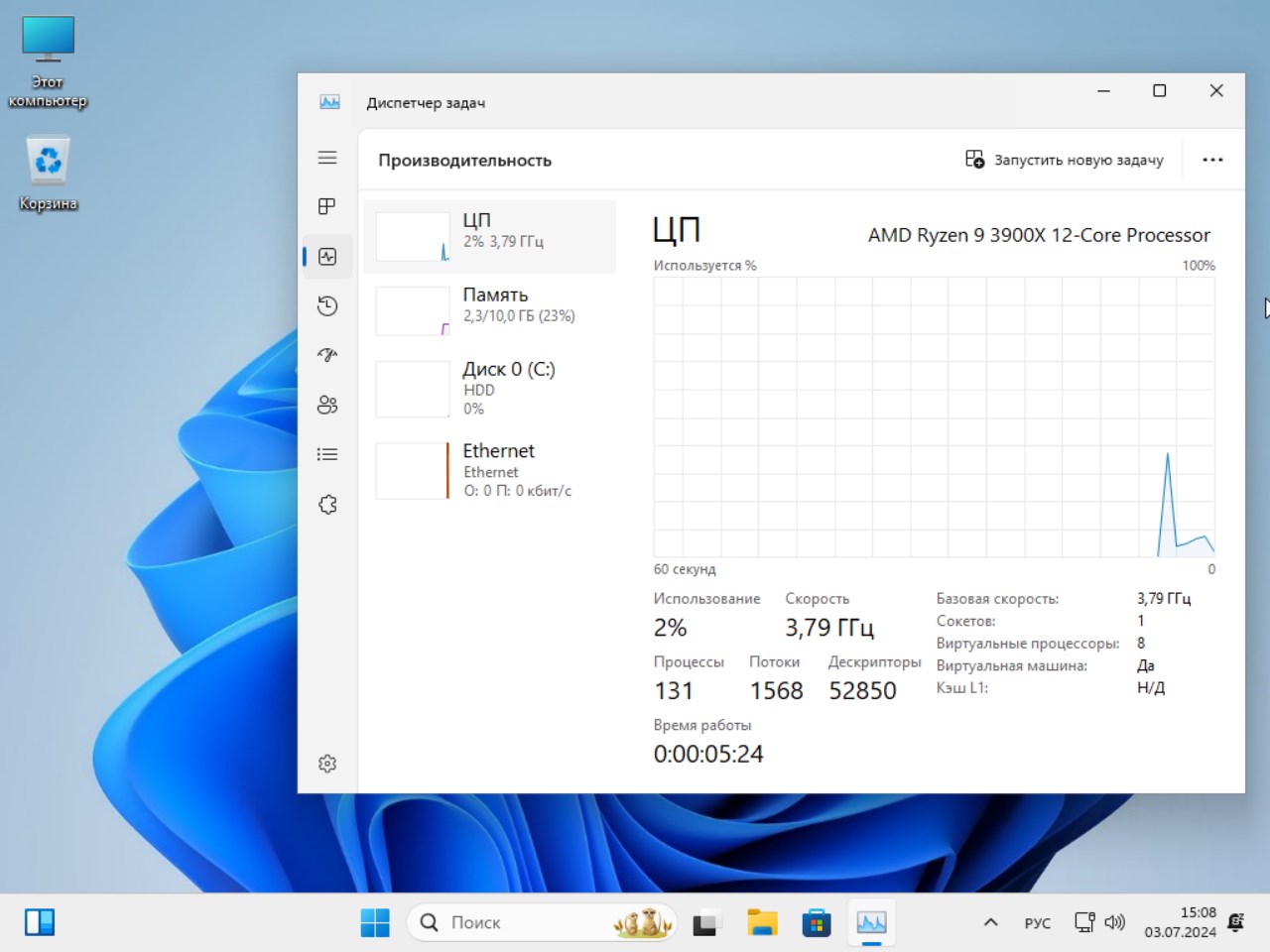Show hidden tray icons chevron
The width and height of the screenshot is (1270, 952).
tap(990, 922)
